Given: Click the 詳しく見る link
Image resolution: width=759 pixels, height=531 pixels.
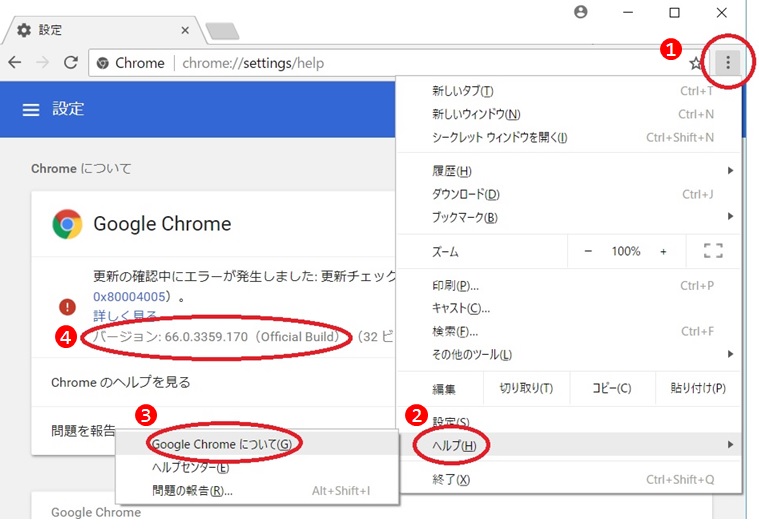Looking at the screenshot, I should point(125,316).
